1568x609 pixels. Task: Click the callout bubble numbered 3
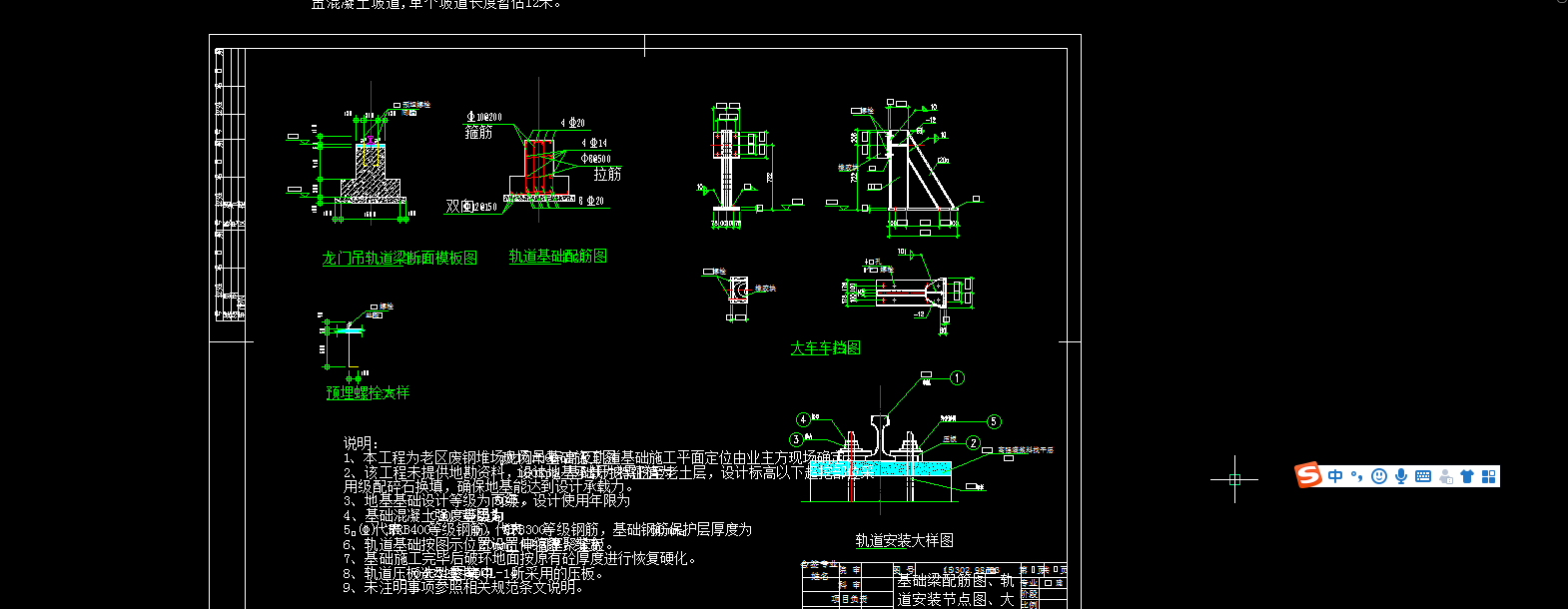796,439
